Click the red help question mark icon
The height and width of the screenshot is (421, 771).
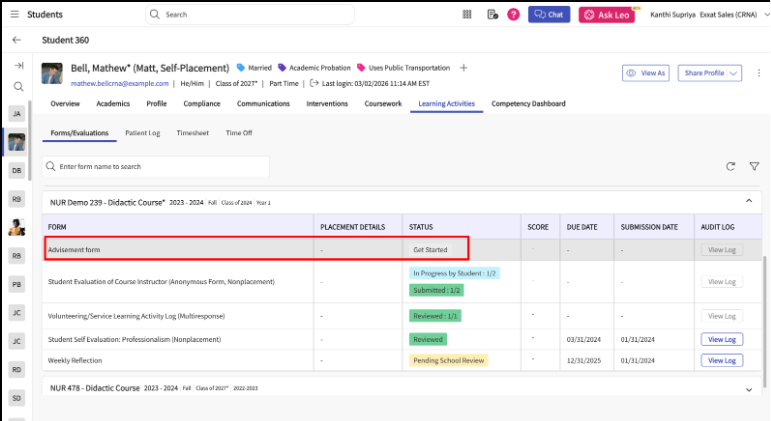pyautogui.click(x=513, y=14)
